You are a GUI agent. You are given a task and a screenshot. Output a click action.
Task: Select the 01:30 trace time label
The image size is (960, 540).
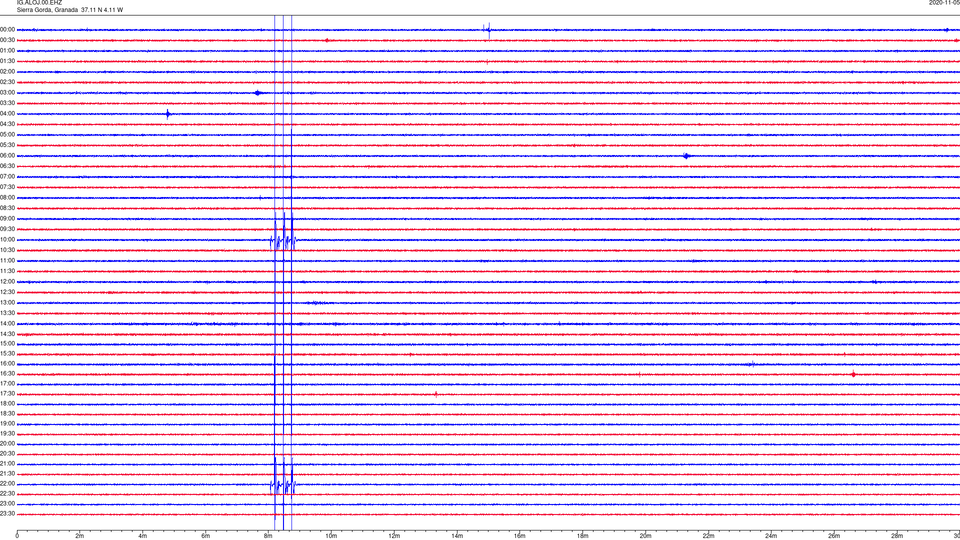(x=7, y=61)
